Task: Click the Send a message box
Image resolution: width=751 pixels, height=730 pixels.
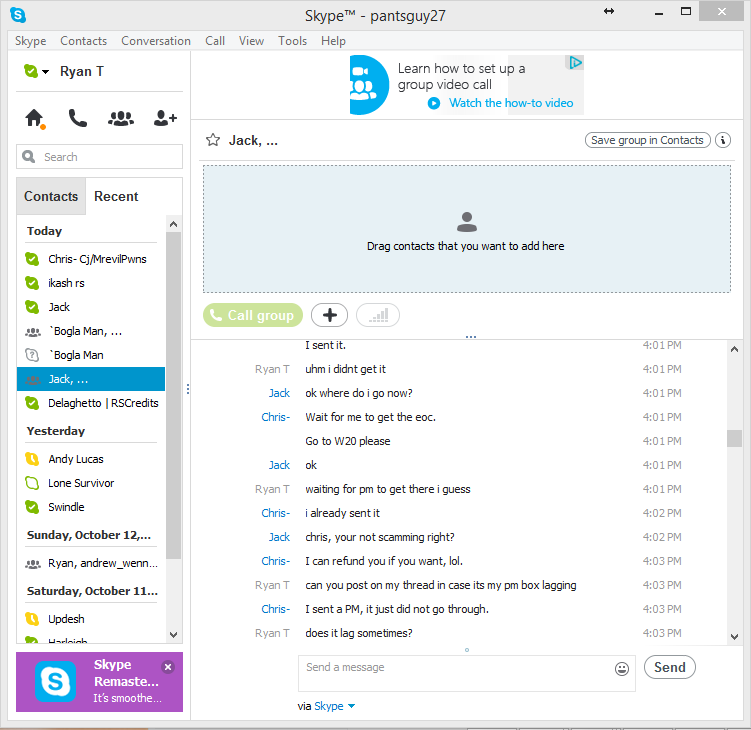Action: point(467,673)
